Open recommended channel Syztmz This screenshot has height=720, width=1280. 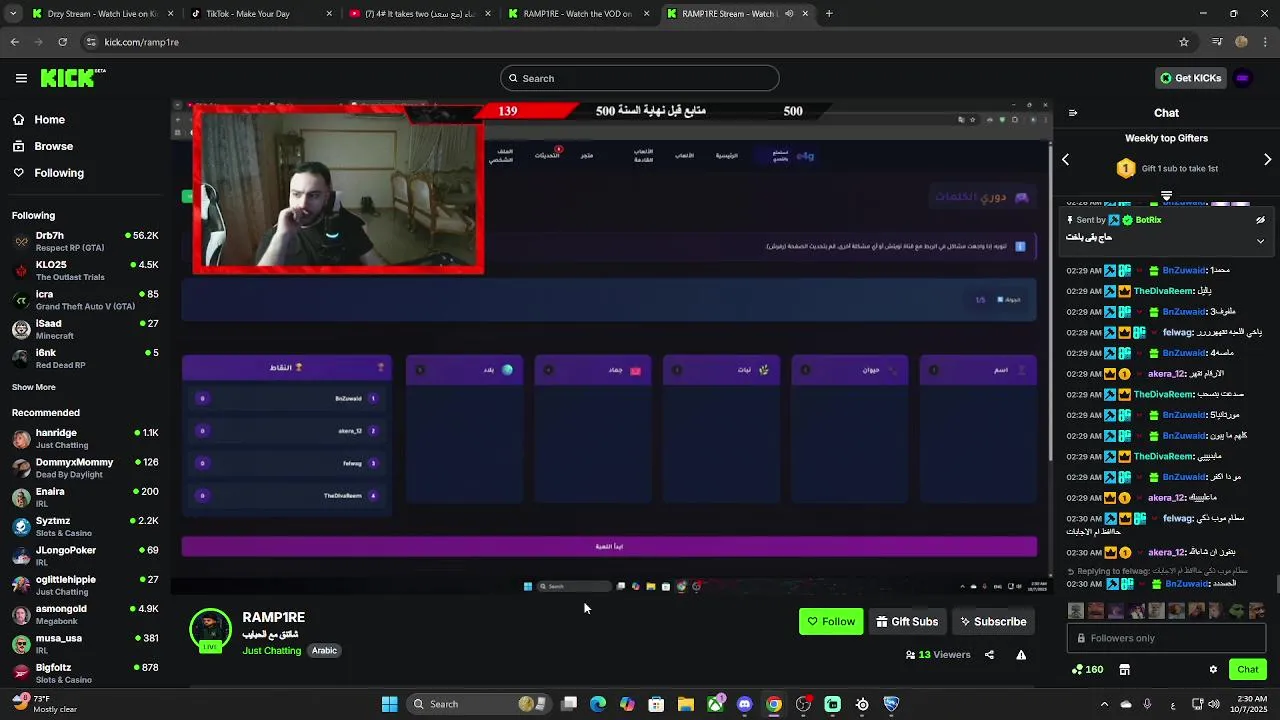(x=85, y=526)
